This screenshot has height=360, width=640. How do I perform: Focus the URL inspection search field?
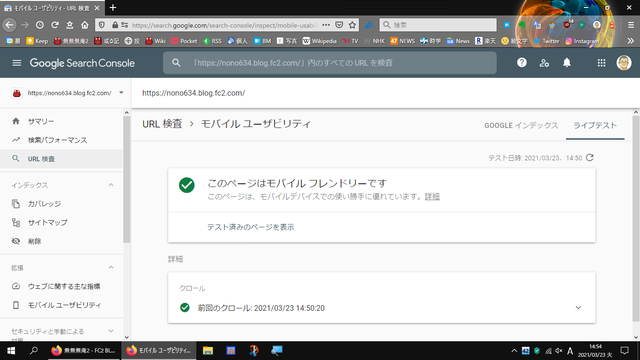tap(330, 63)
